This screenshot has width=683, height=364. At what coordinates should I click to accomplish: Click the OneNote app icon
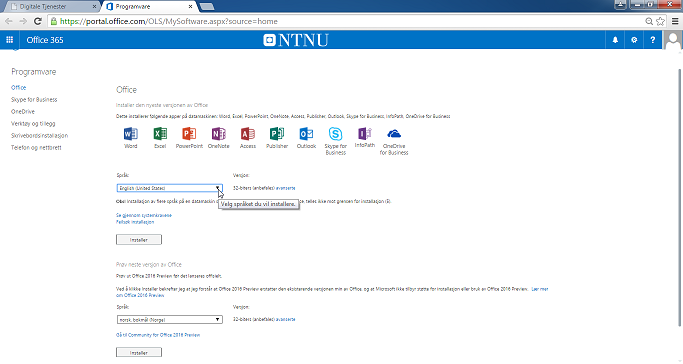[x=219, y=134]
